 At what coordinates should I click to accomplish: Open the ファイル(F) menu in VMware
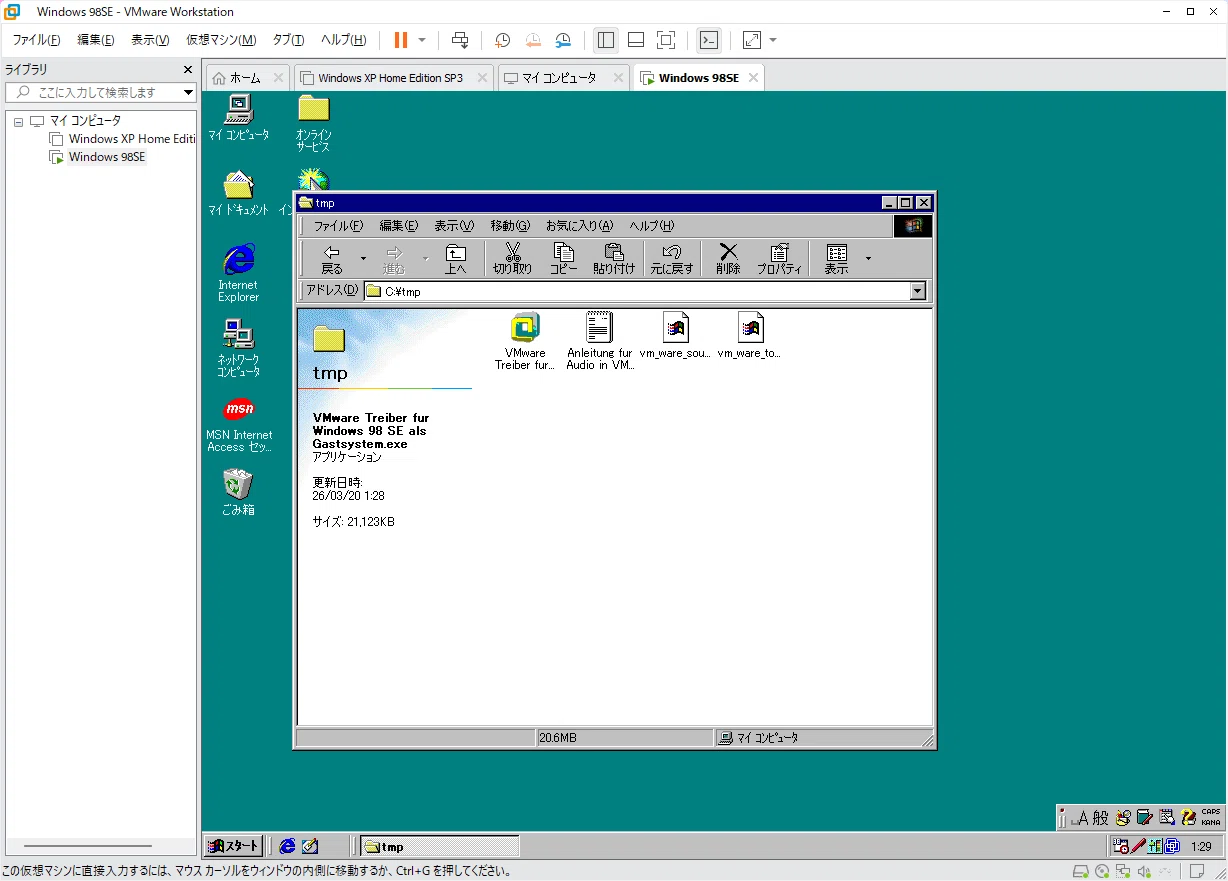36,40
